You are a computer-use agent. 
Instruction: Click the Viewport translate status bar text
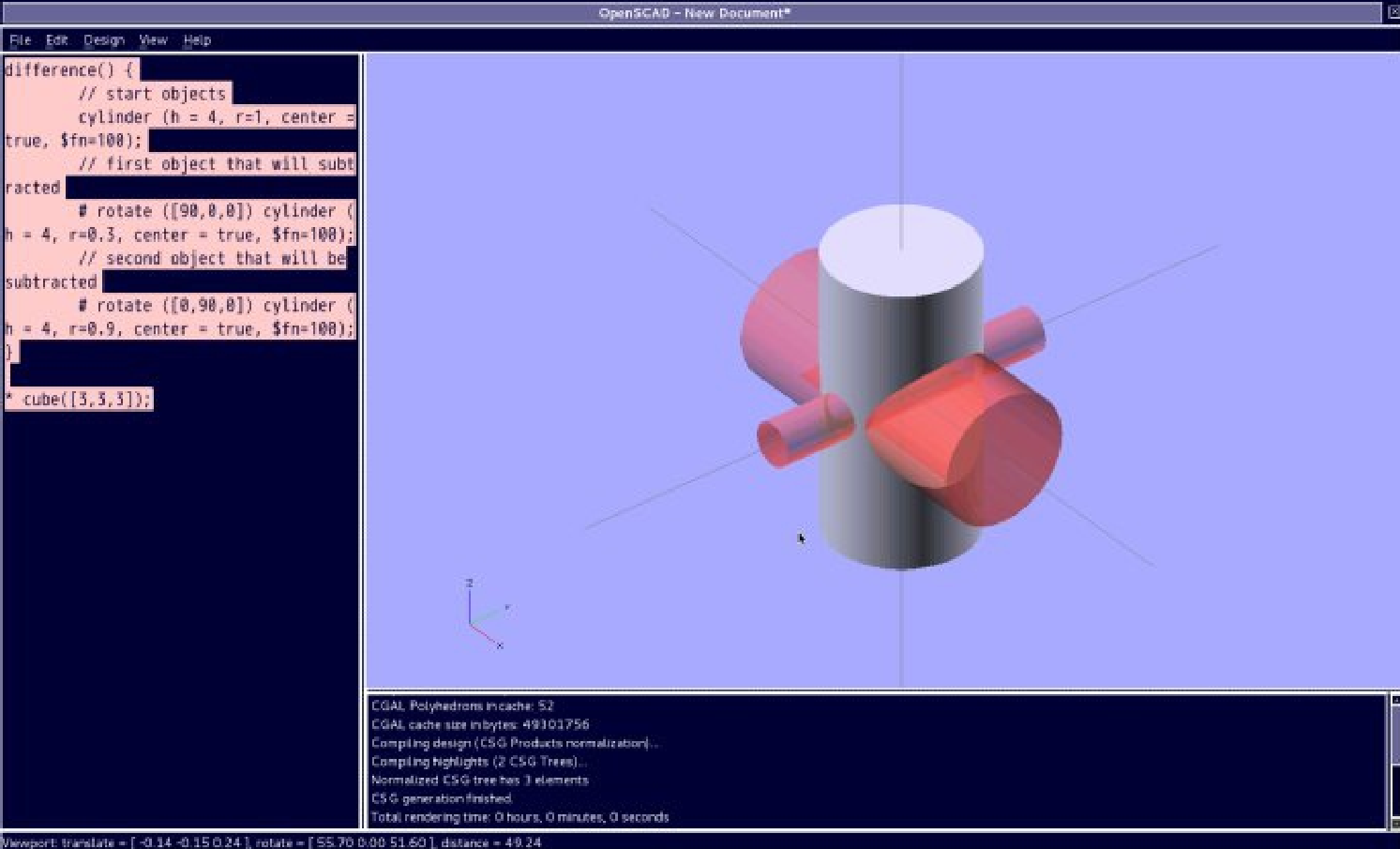[x=272, y=842]
